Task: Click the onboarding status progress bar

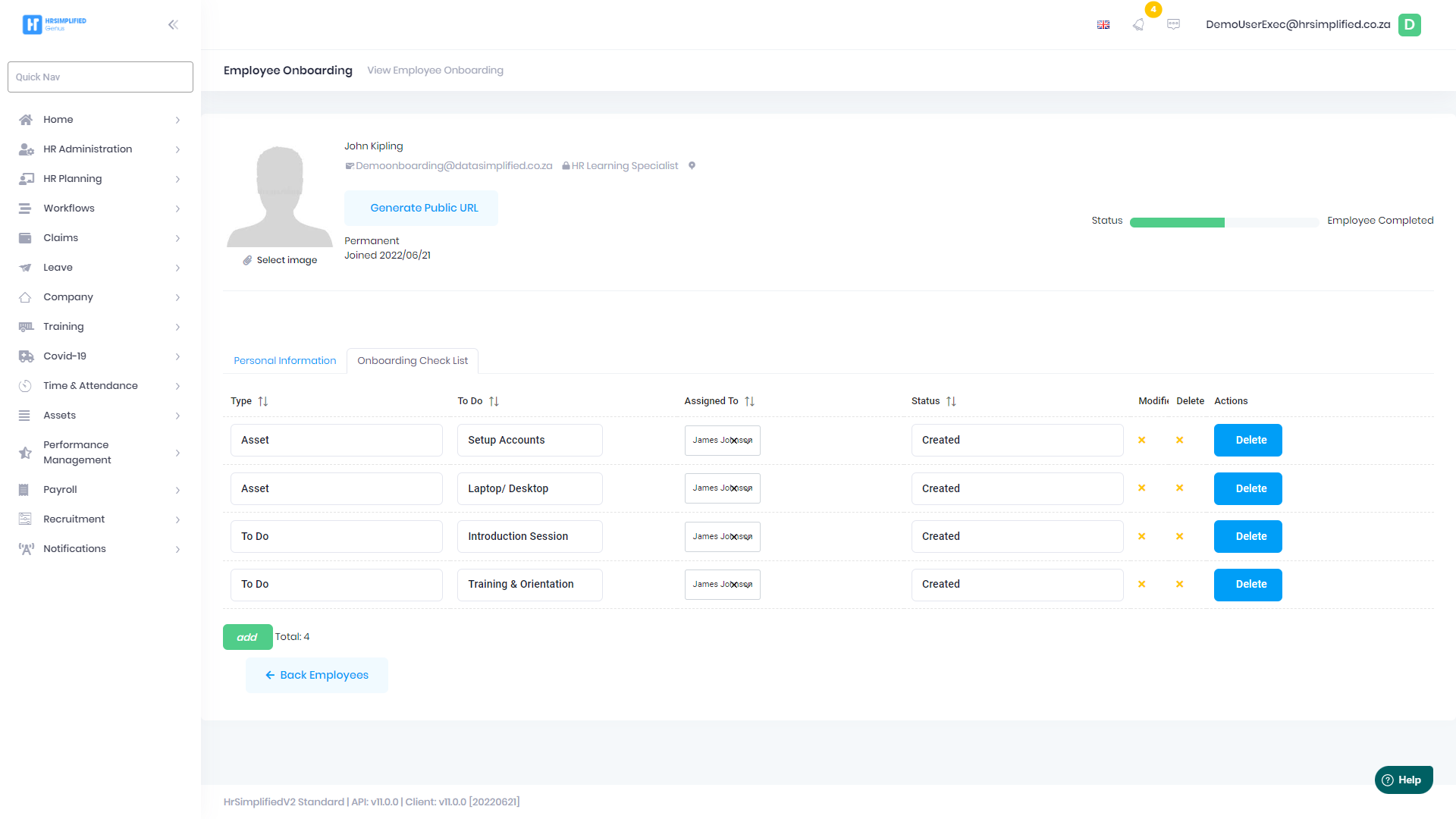Action: click(x=1224, y=222)
